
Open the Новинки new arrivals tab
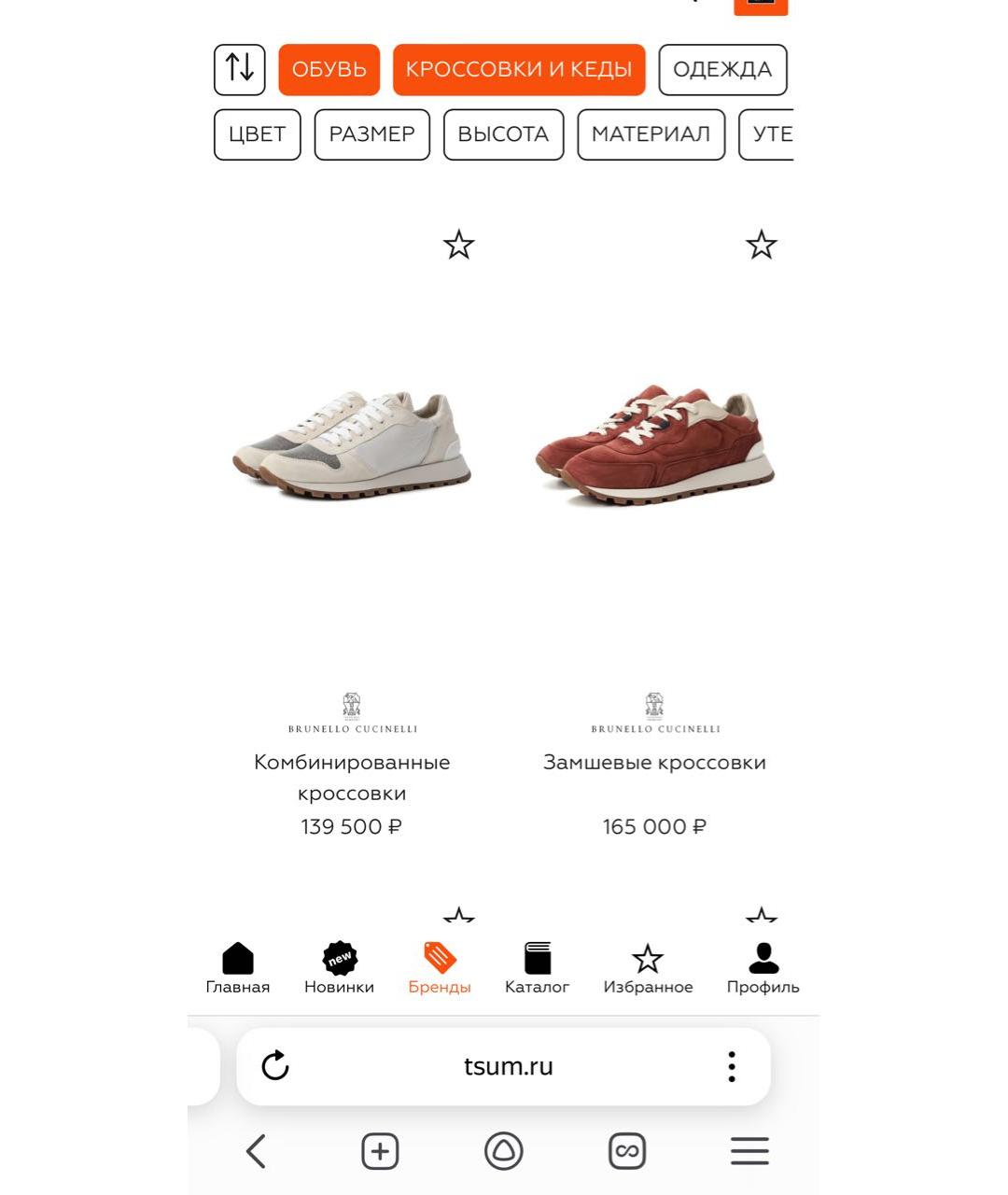tap(339, 968)
